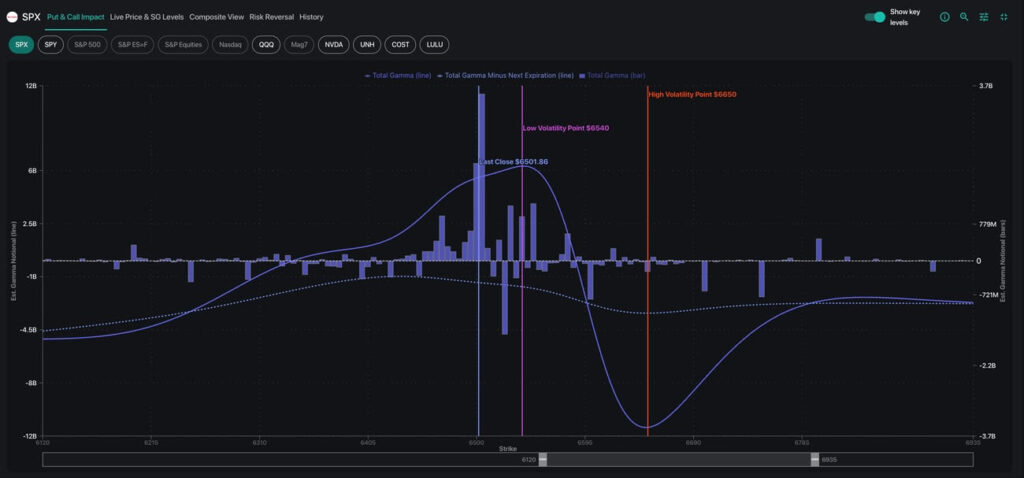Pick the LULU ticker chip
The height and width of the screenshot is (478, 1024).
pos(434,45)
